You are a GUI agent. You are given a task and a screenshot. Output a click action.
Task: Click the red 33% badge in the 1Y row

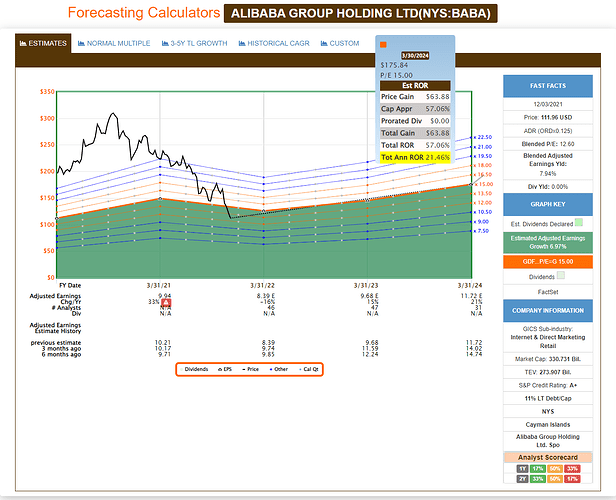[x=572, y=469]
